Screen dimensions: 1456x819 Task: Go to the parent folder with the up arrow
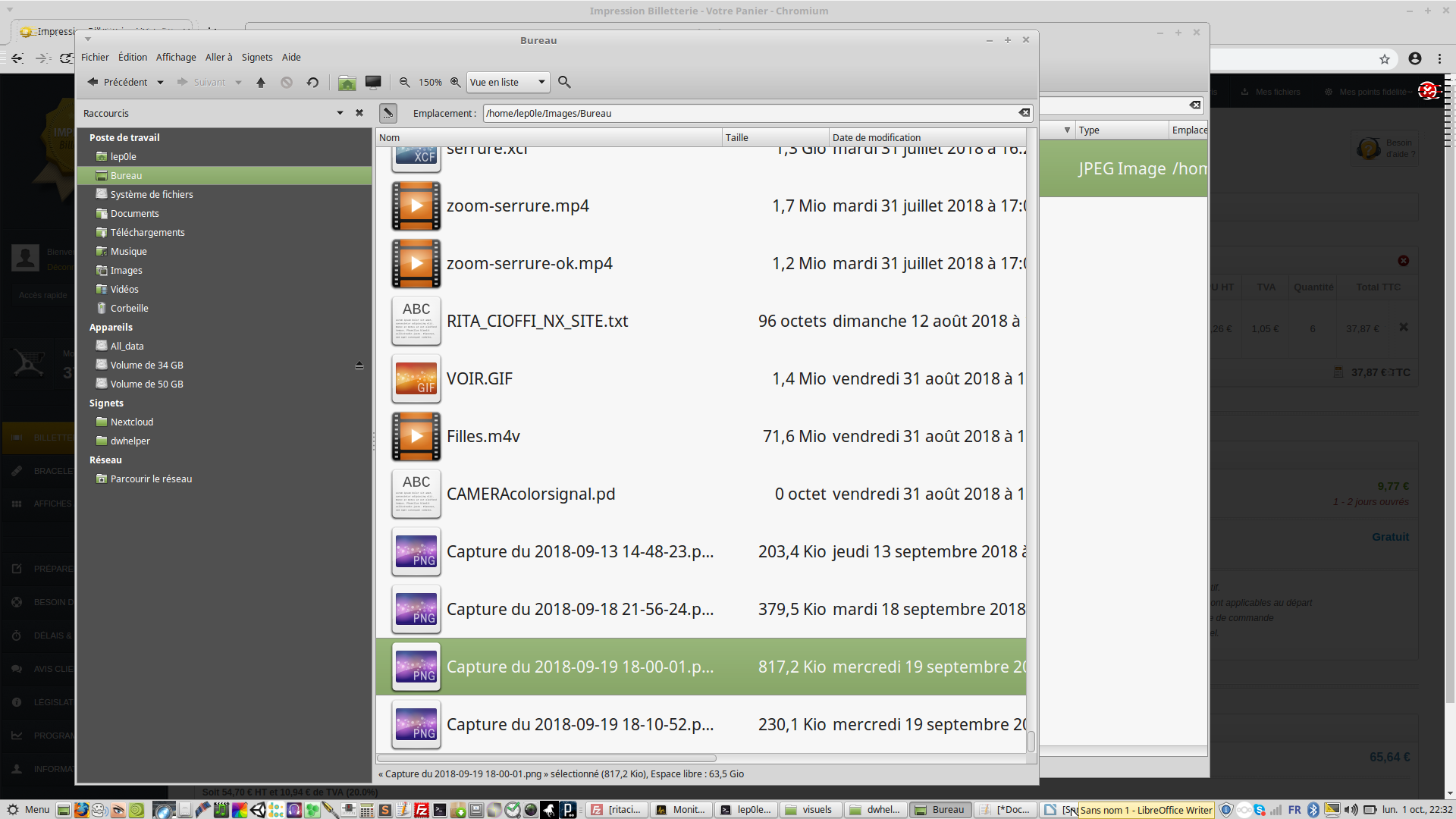point(261,83)
